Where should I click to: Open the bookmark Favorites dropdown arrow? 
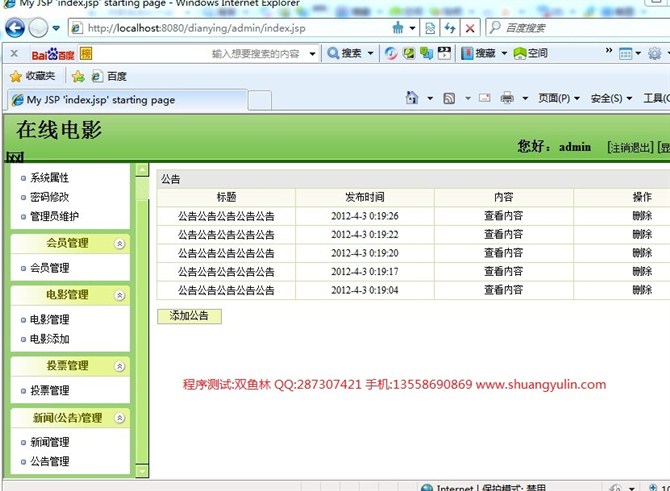coord(504,53)
